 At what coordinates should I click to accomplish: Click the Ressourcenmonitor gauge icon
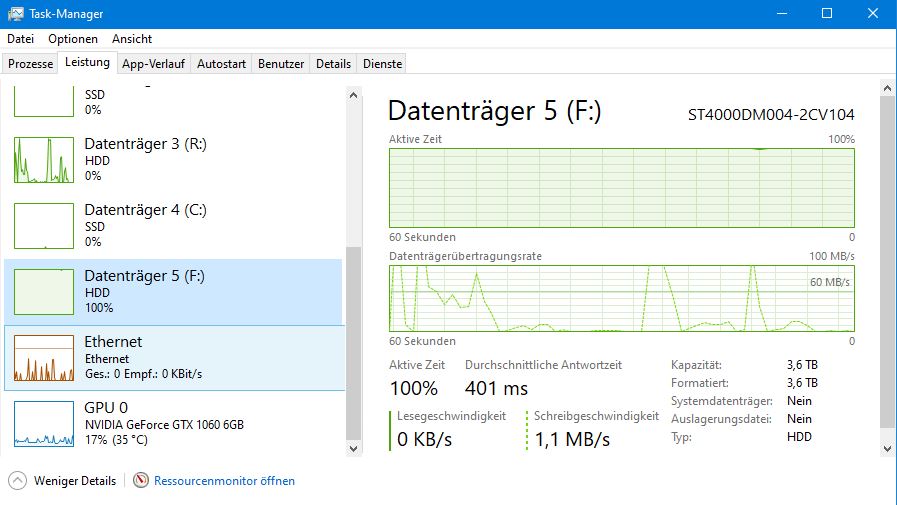140,481
